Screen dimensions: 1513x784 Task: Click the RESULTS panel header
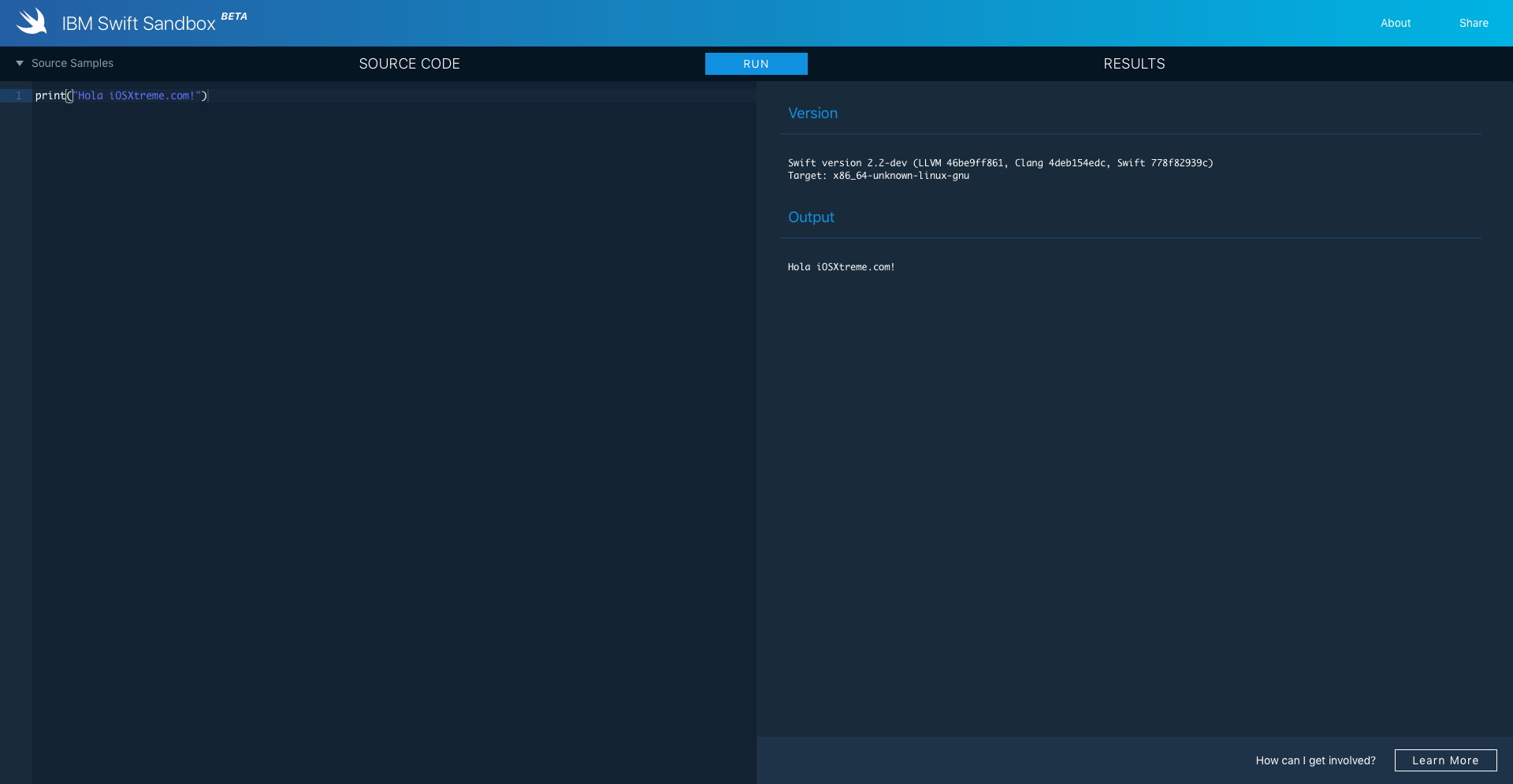coord(1134,64)
